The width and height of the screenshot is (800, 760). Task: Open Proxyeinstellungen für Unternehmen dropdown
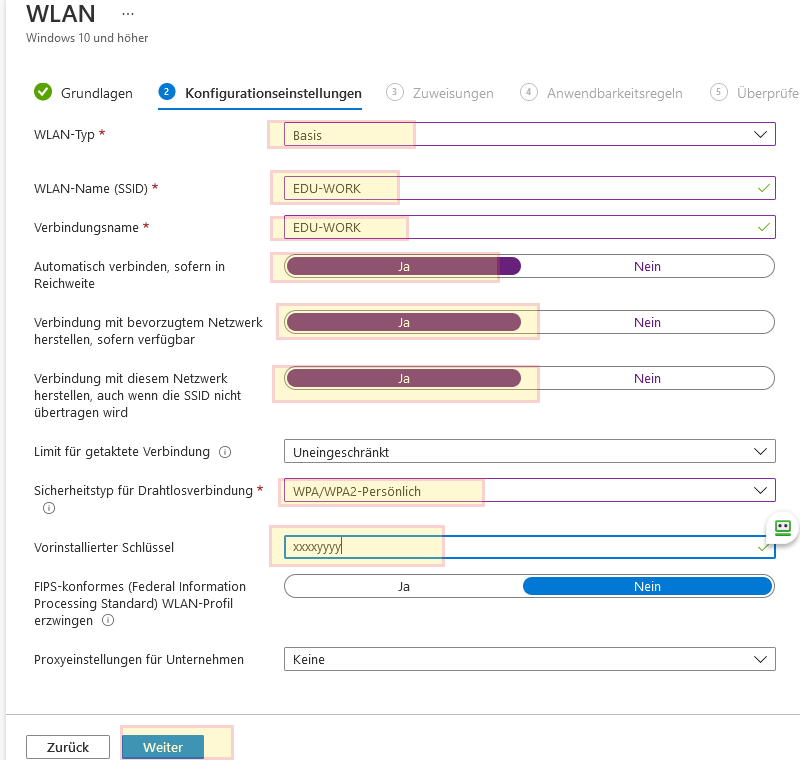[x=529, y=659]
